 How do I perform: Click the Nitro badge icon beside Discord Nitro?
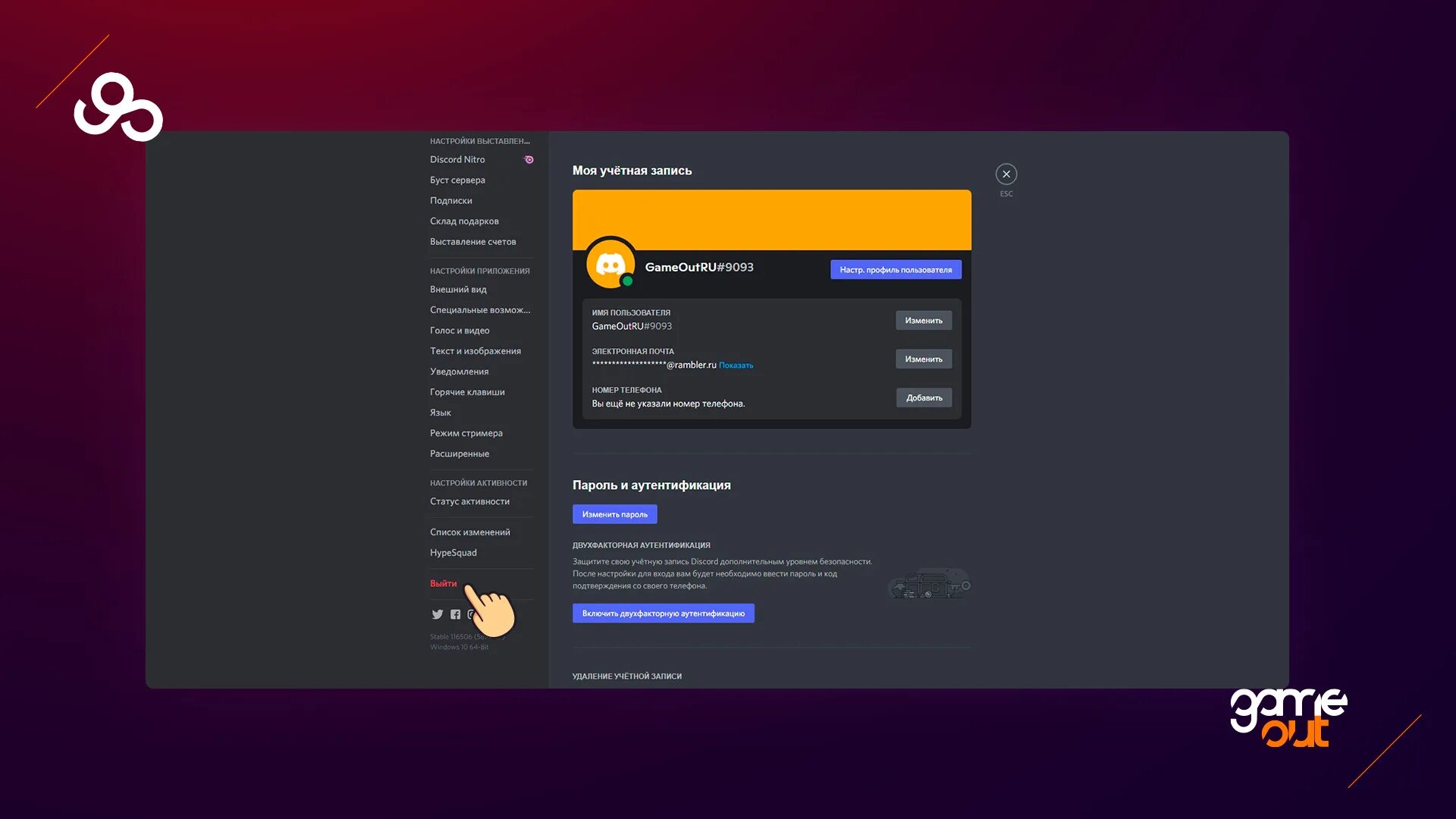point(529,159)
